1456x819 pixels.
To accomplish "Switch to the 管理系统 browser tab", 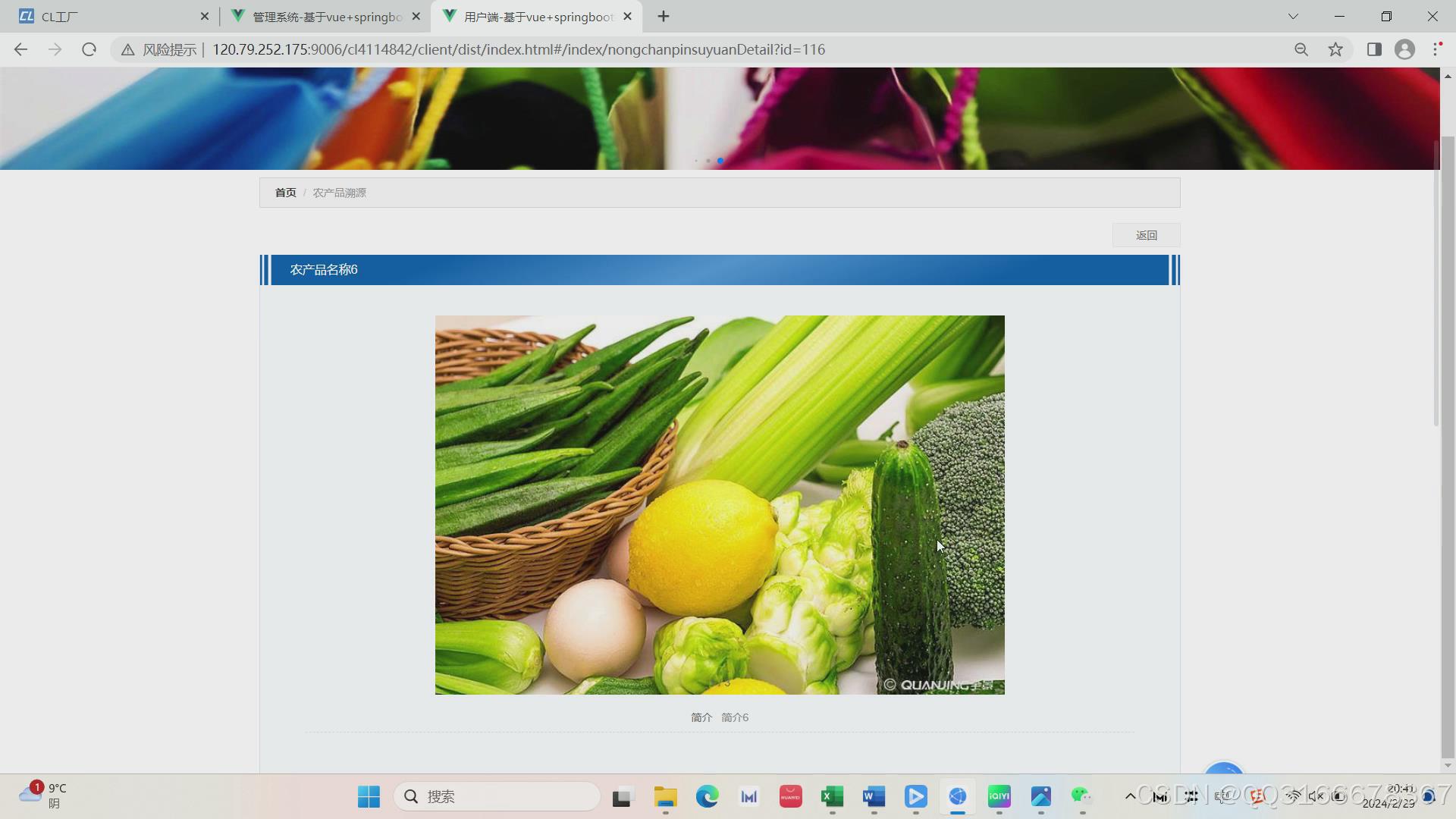I will tap(326, 16).
